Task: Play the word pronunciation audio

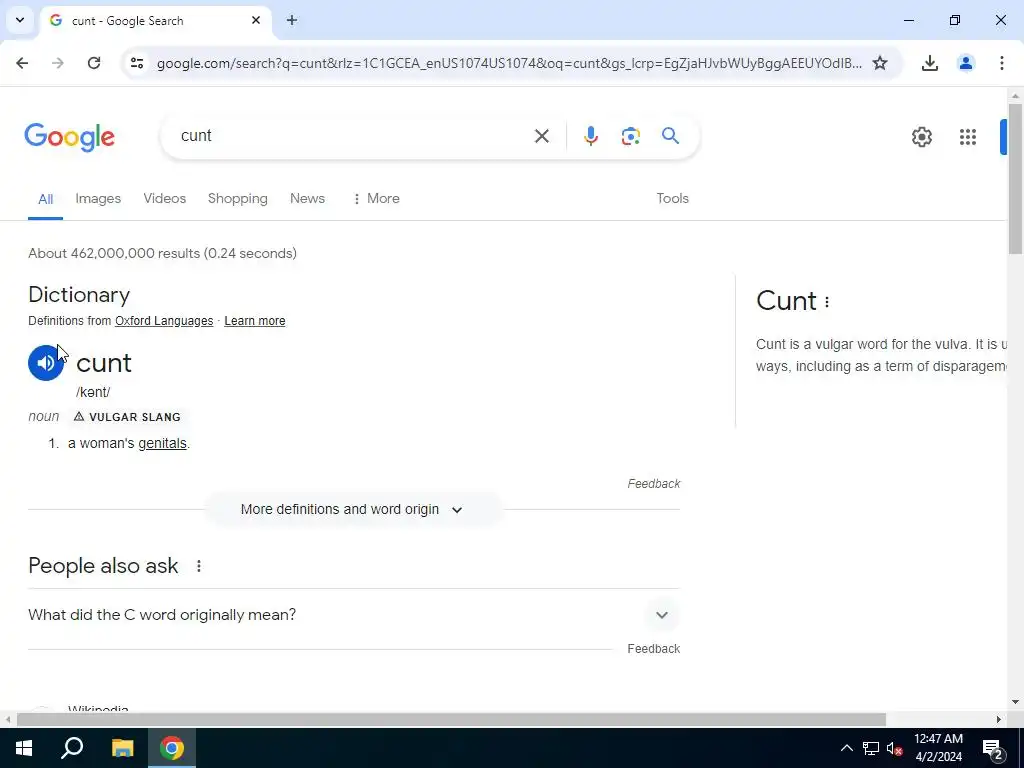Action: point(46,363)
